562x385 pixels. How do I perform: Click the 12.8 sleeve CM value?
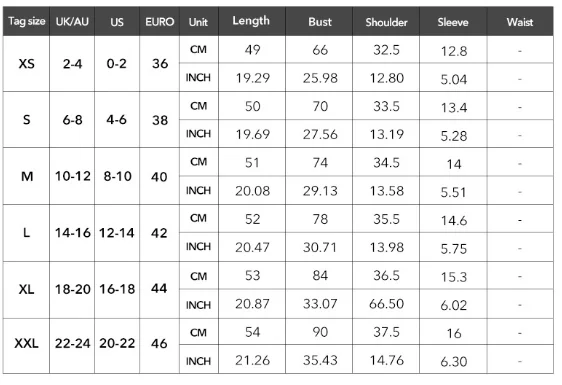point(454,51)
